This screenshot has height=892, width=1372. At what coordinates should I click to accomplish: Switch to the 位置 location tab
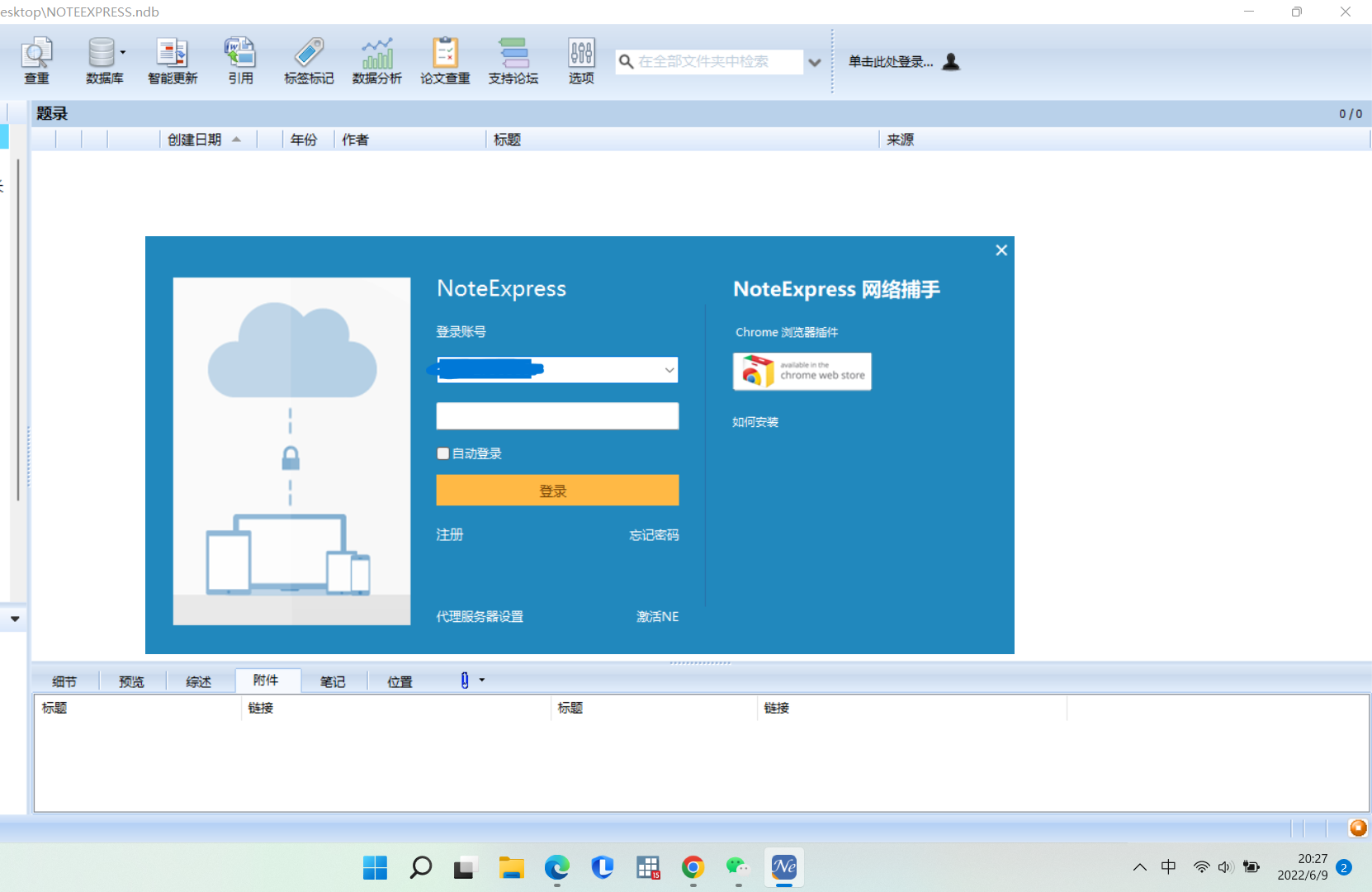(400, 681)
